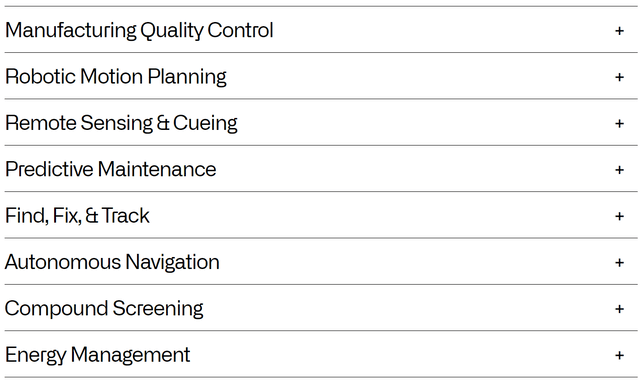Click the Predictive Maintenance heading
The height and width of the screenshot is (381, 640).
(x=110, y=169)
